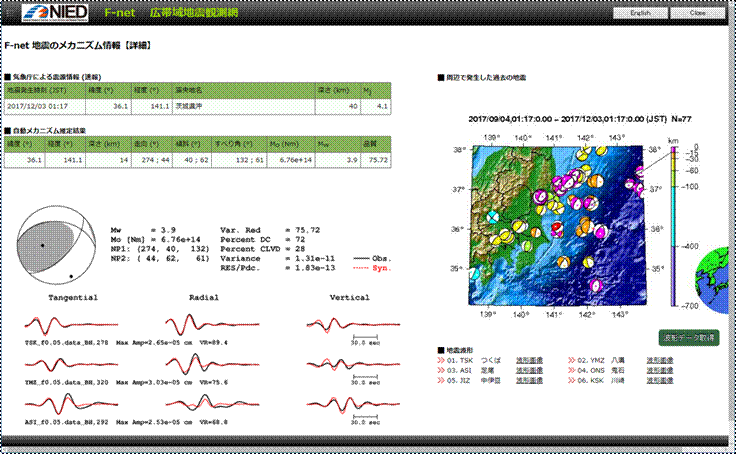Select the dip cell 40 ; 62
Viewport: 736px width, 454px height.
click(192, 160)
